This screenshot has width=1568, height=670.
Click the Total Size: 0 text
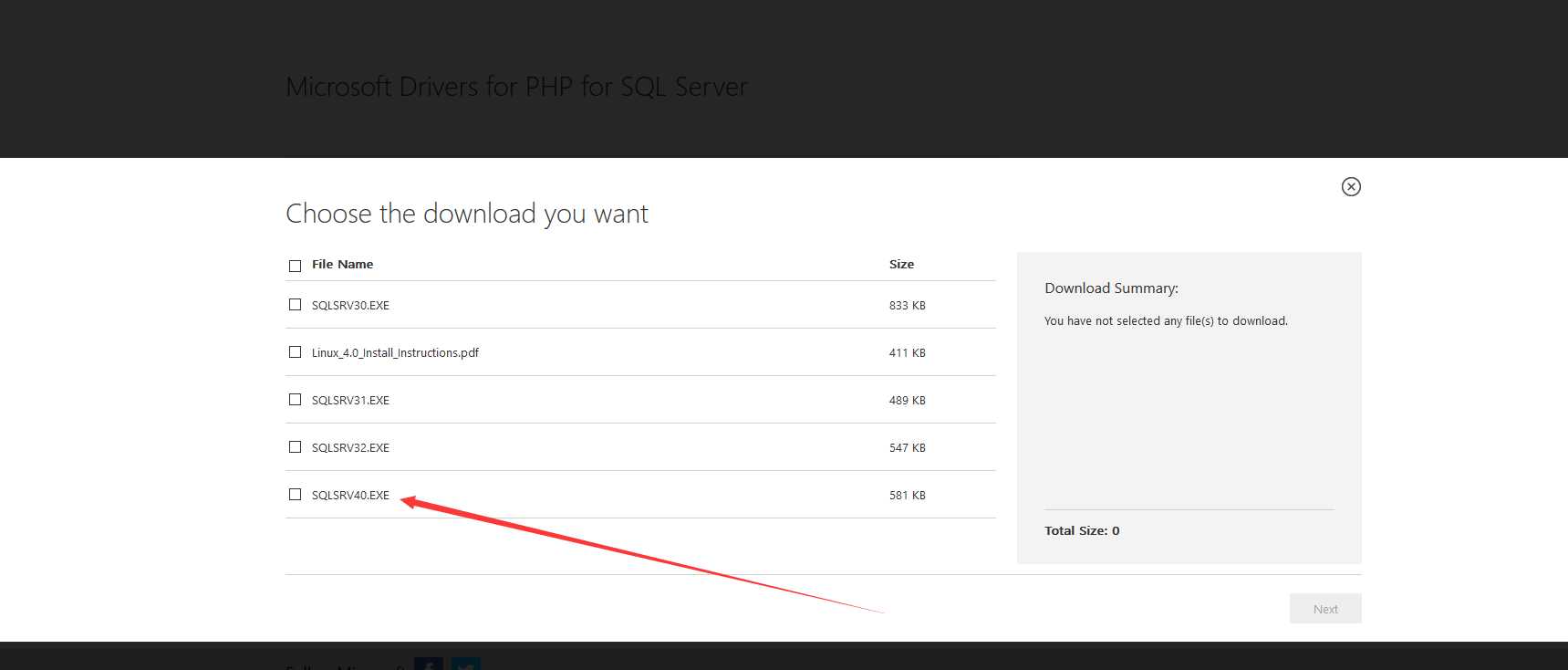point(1082,530)
